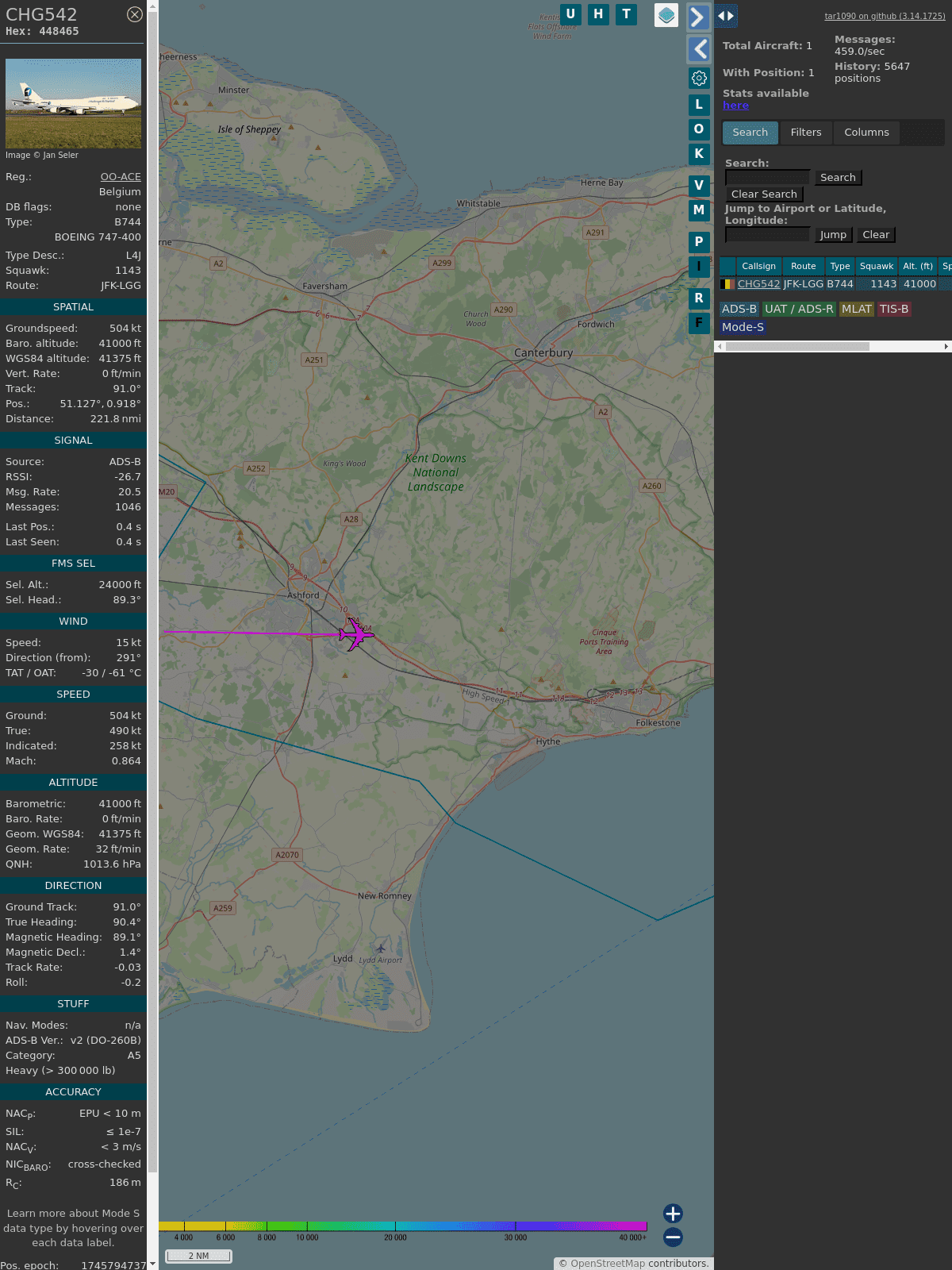Open the Search tab

750,133
